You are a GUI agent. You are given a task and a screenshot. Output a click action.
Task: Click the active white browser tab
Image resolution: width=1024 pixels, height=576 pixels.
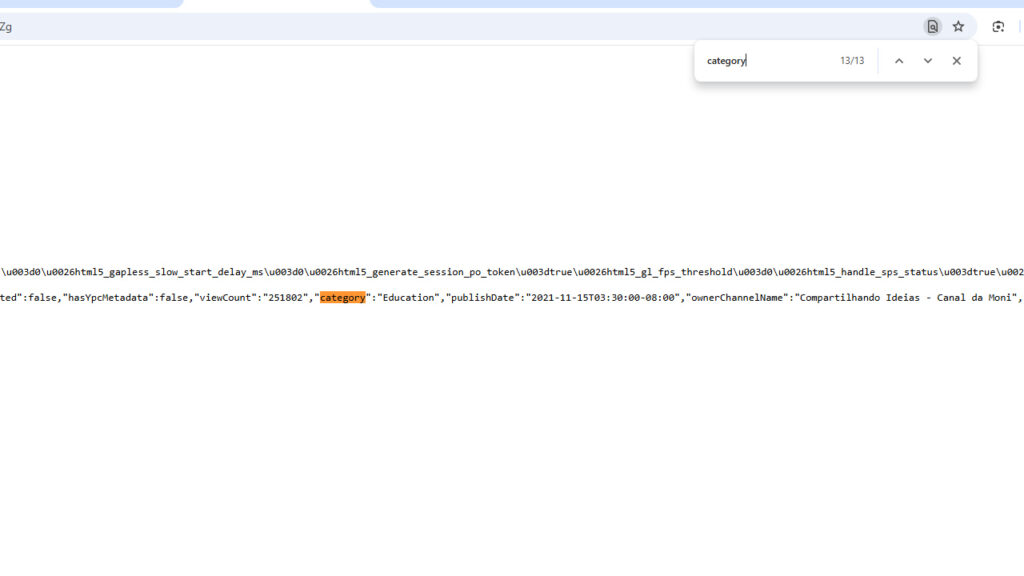(276, 4)
